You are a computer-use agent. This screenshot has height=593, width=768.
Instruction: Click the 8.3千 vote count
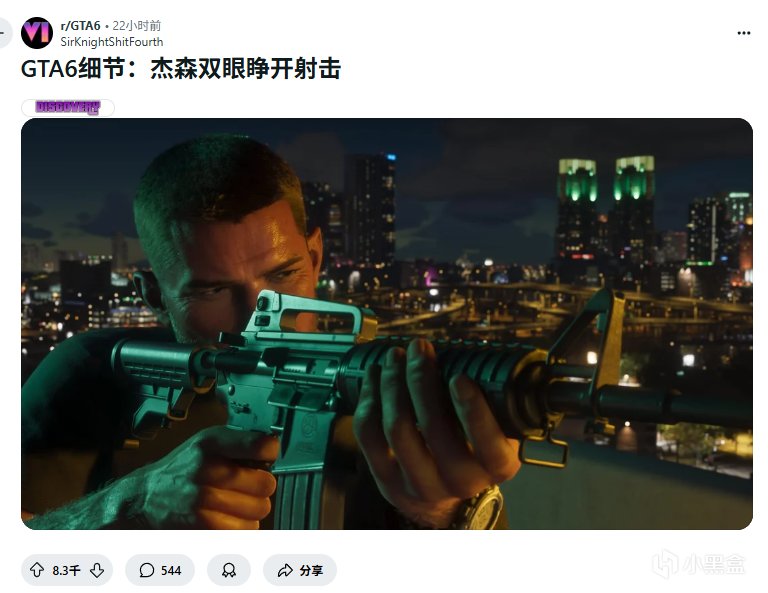[66, 570]
